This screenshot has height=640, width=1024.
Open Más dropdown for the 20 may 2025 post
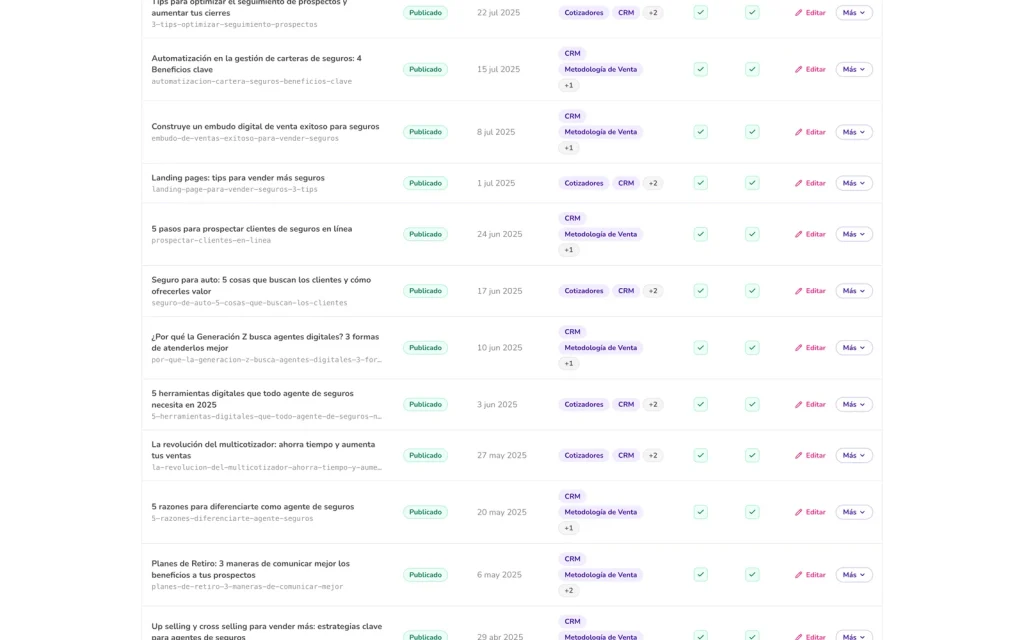(854, 512)
